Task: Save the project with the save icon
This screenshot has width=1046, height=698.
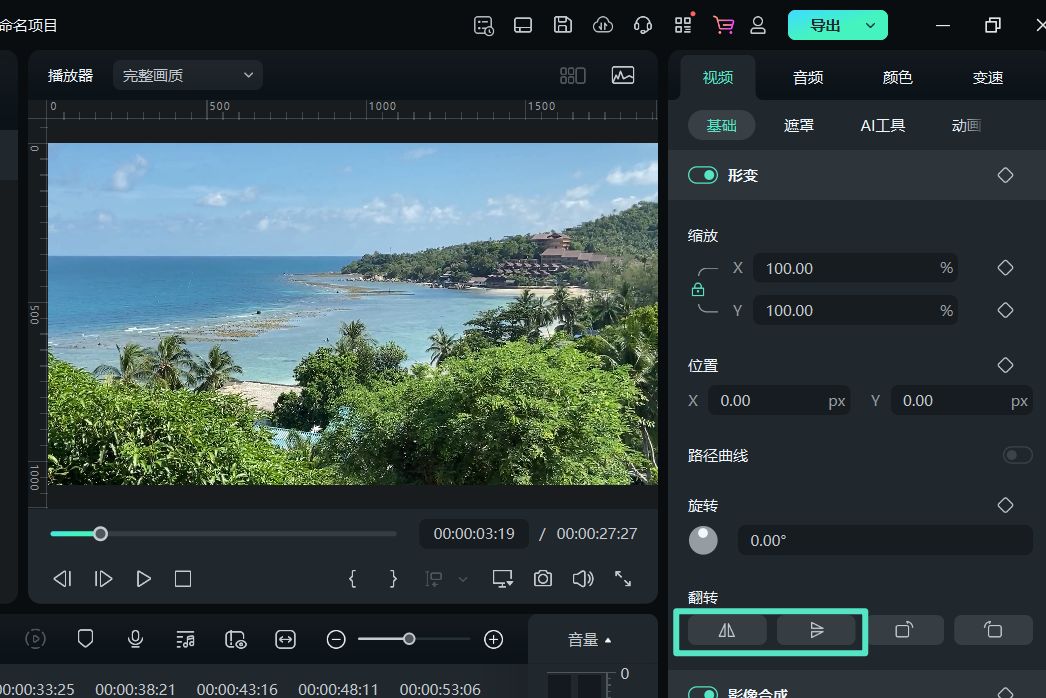Action: (562, 25)
